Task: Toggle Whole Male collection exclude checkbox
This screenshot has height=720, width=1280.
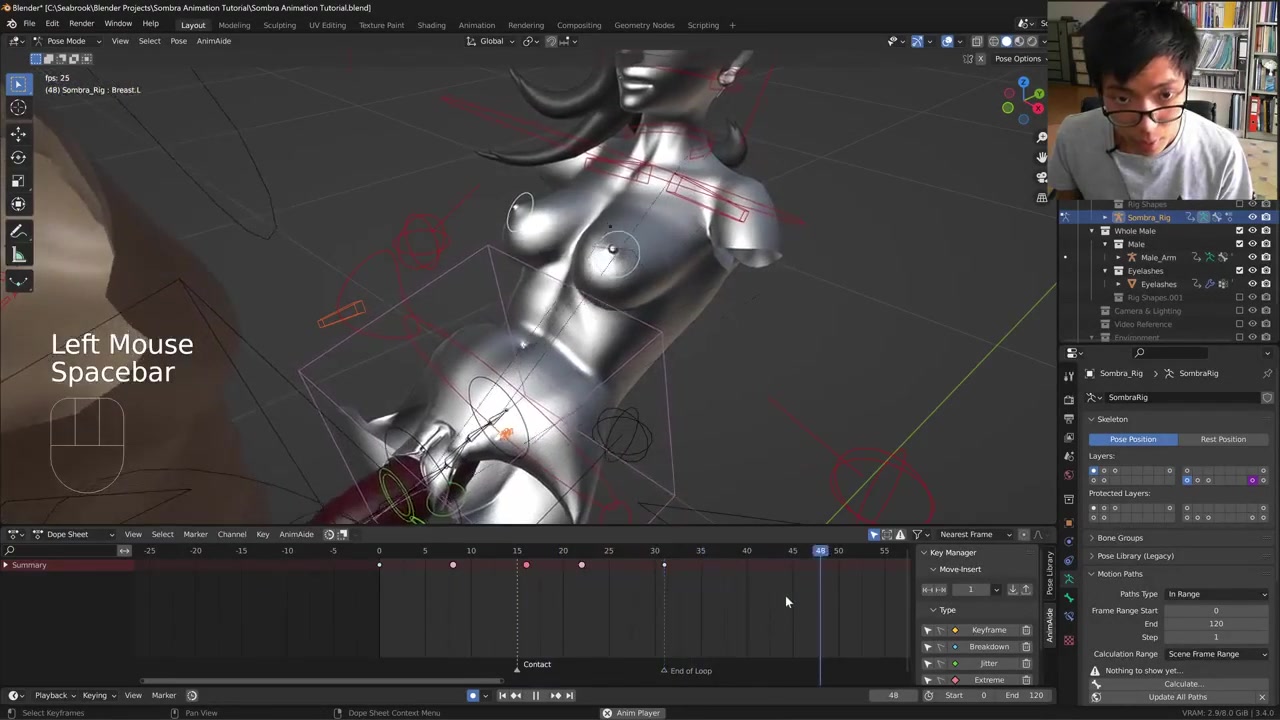Action: [1239, 231]
